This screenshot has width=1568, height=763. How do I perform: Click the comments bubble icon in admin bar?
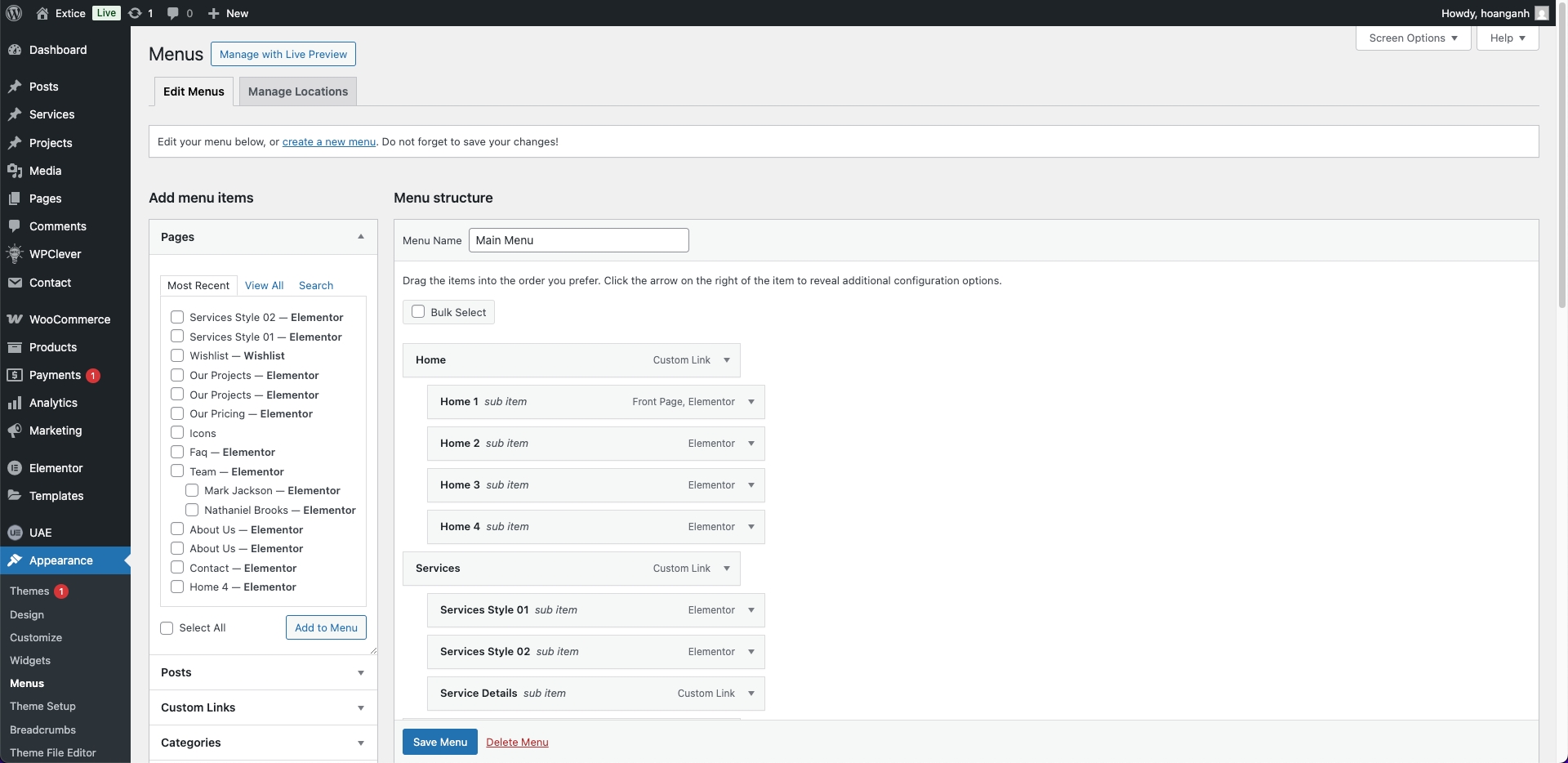coord(173,13)
